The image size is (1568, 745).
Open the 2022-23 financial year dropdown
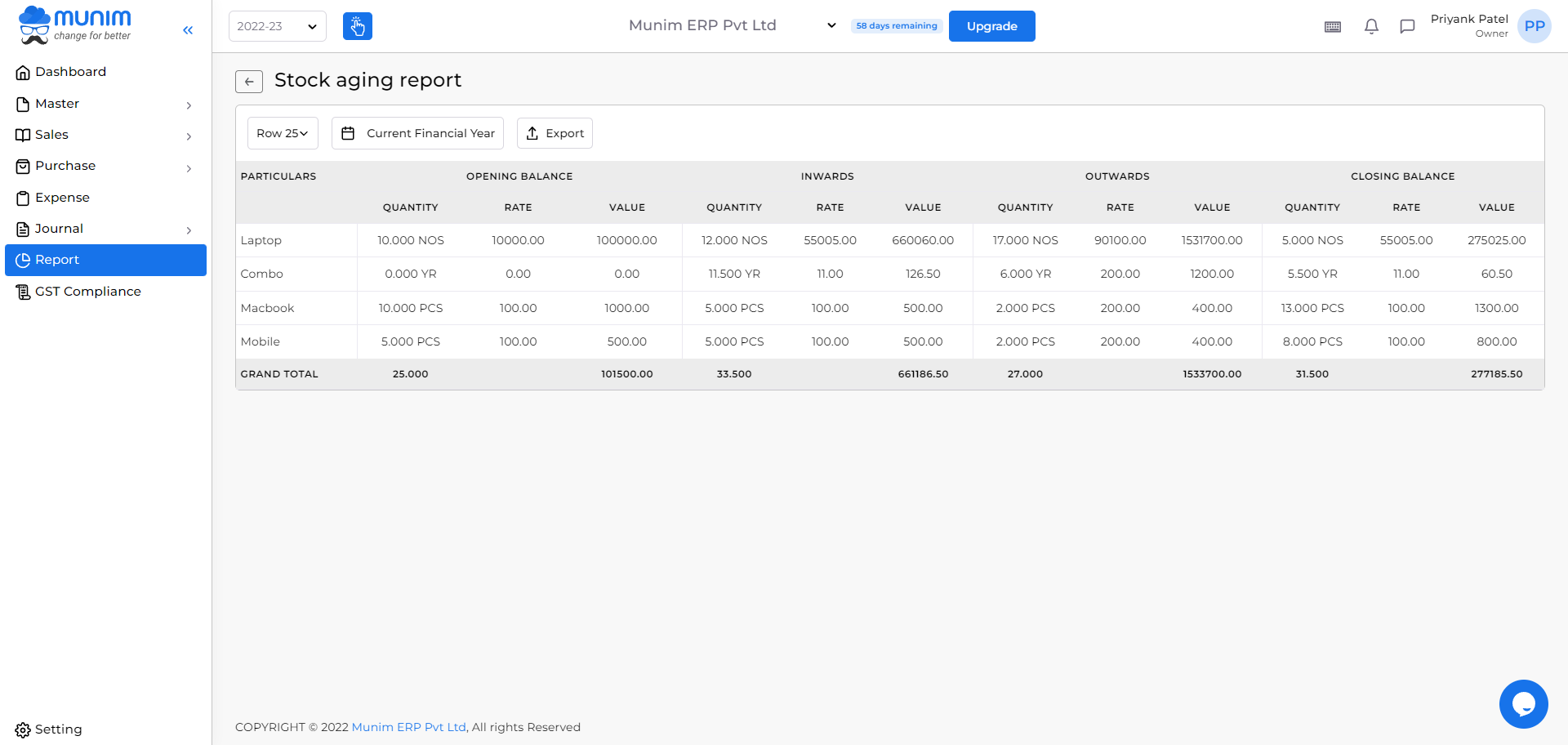[277, 25]
